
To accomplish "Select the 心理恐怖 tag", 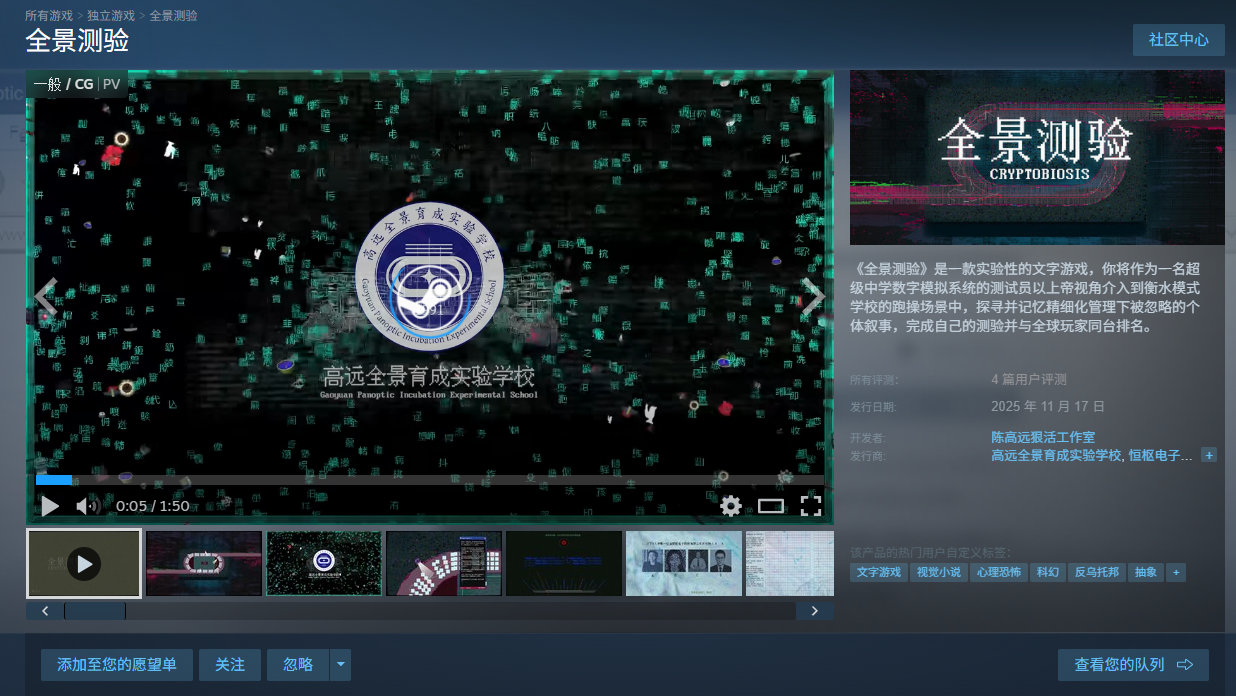I will click(x=1000, y=572).
